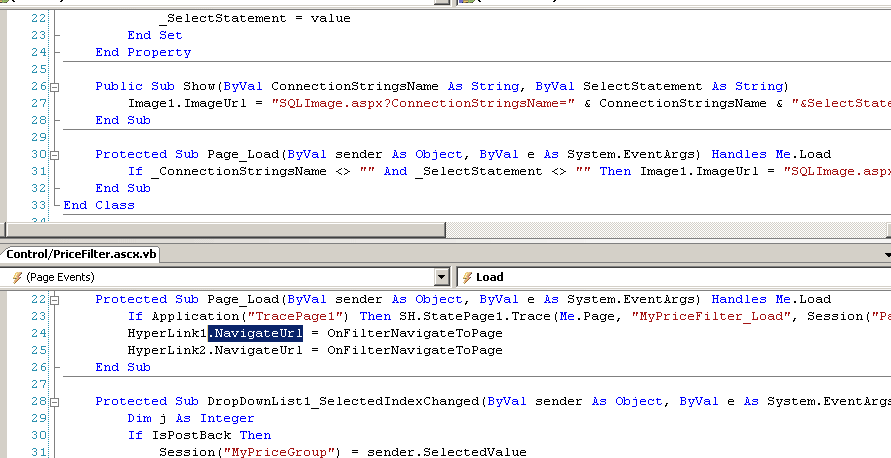Click the "MyPriceFilter_Load" string

pos(712,317)
